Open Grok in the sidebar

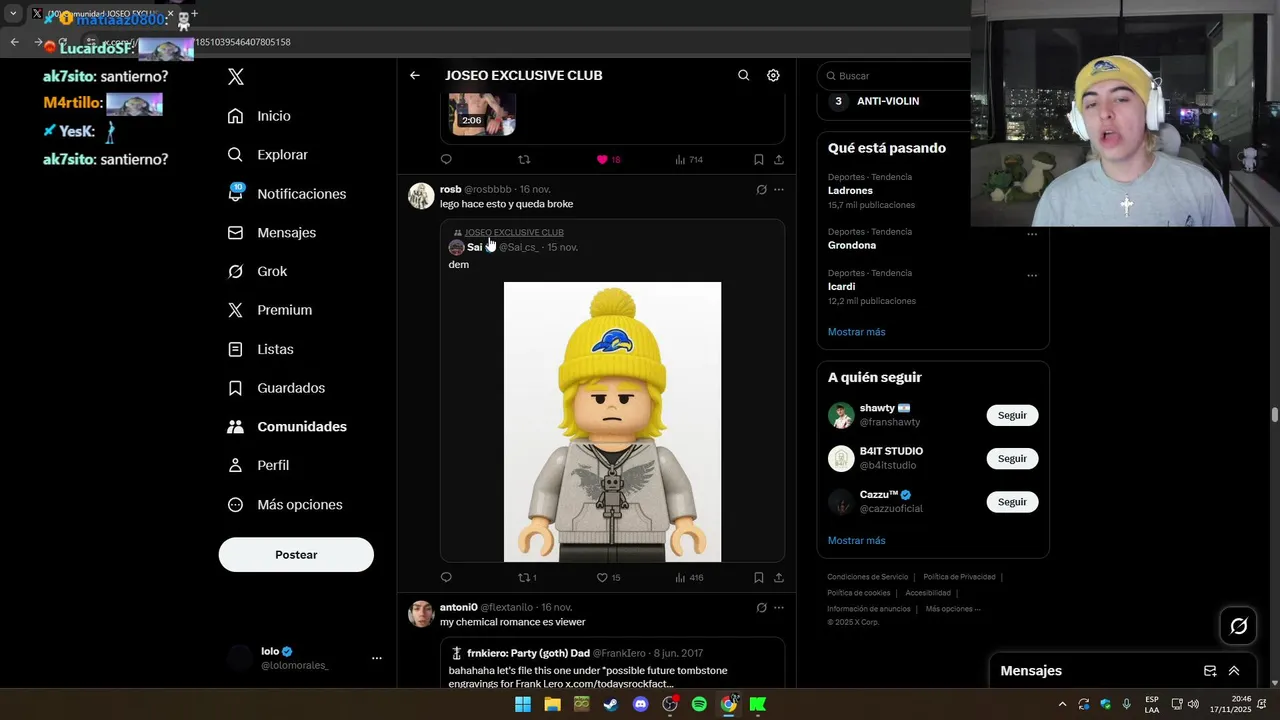pyautogui.click(x=256, y=271)
